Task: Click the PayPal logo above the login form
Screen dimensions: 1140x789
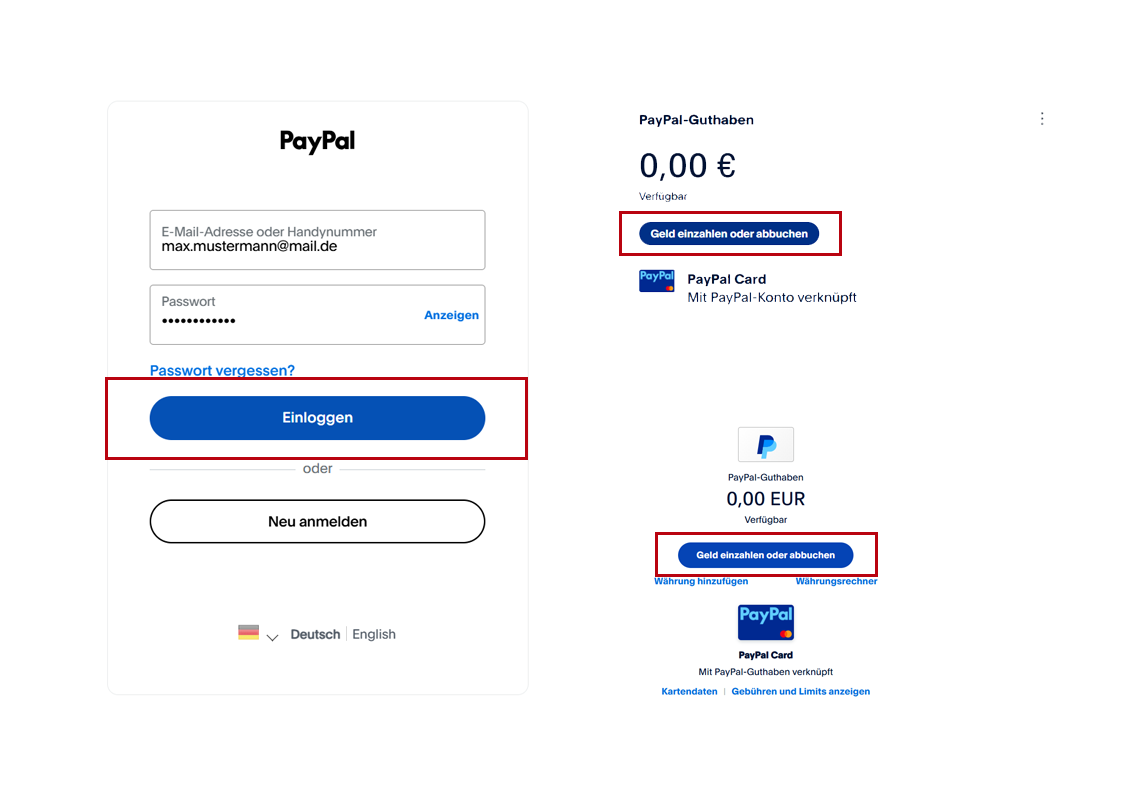Action: [317, 142]
